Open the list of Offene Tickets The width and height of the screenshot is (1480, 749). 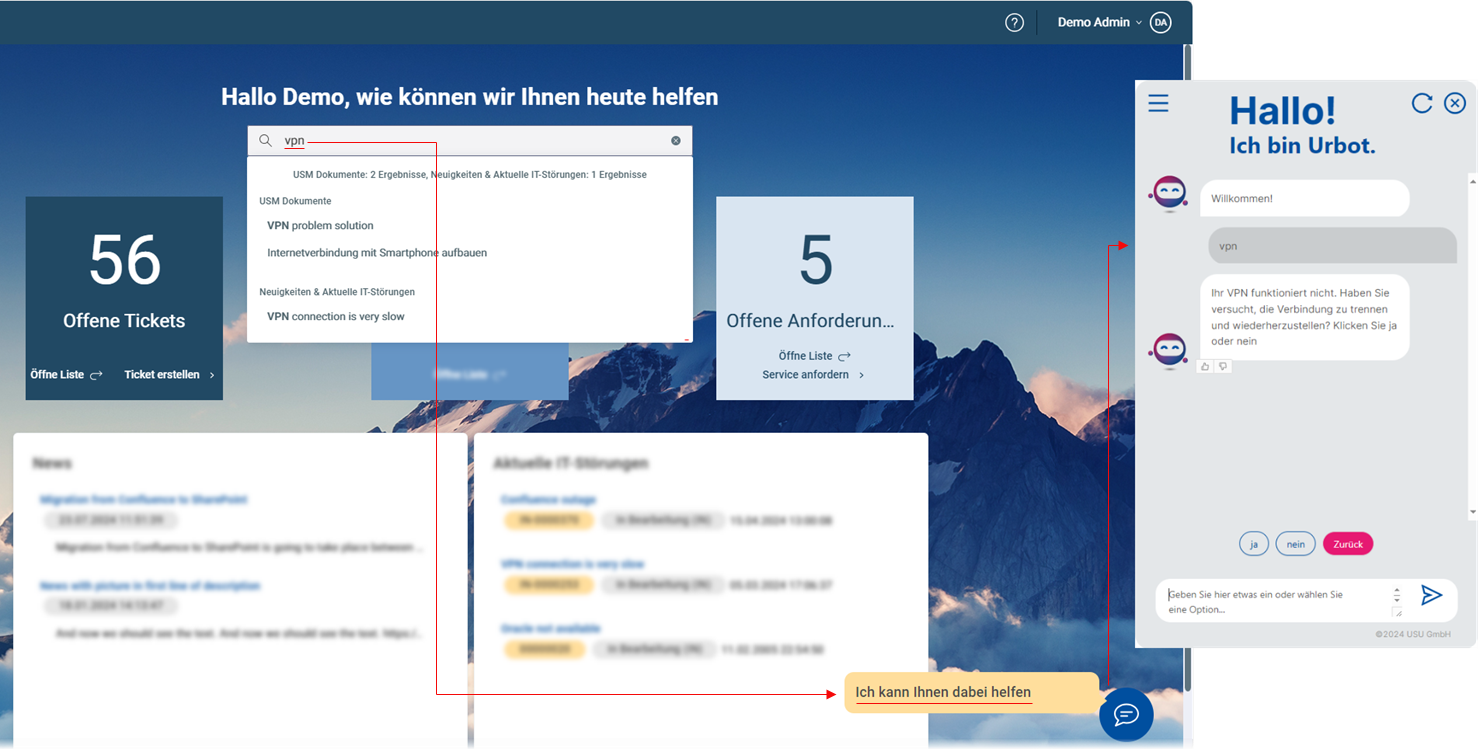pos(66,375)
